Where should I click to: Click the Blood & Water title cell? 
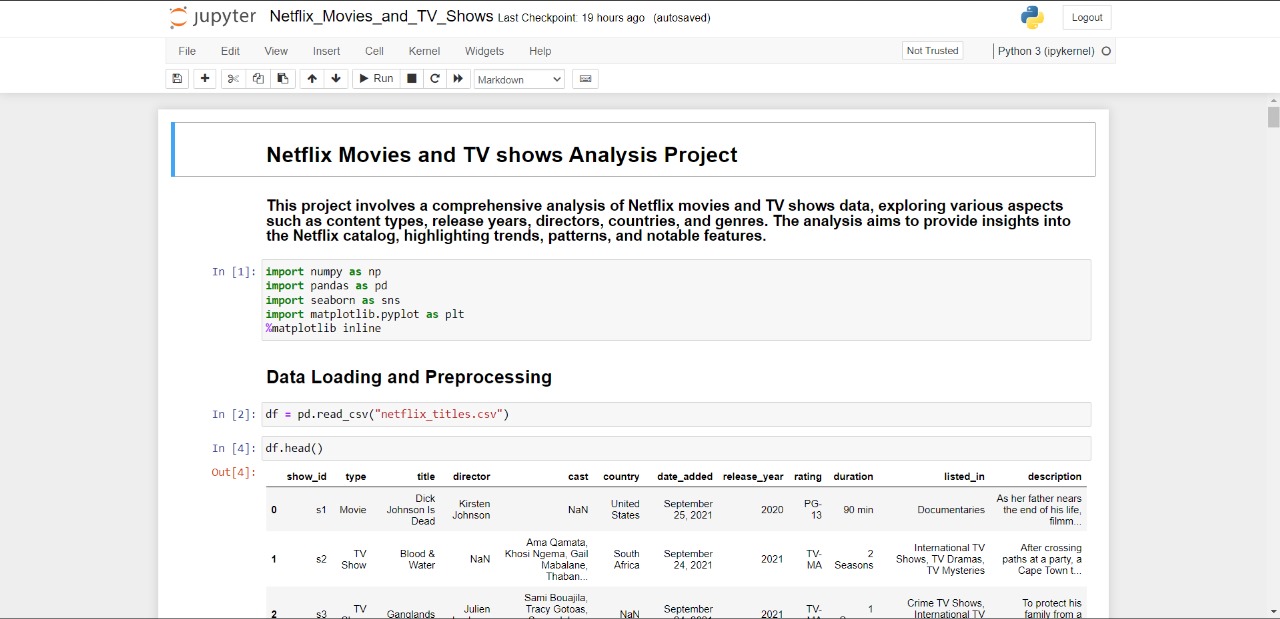417,559
